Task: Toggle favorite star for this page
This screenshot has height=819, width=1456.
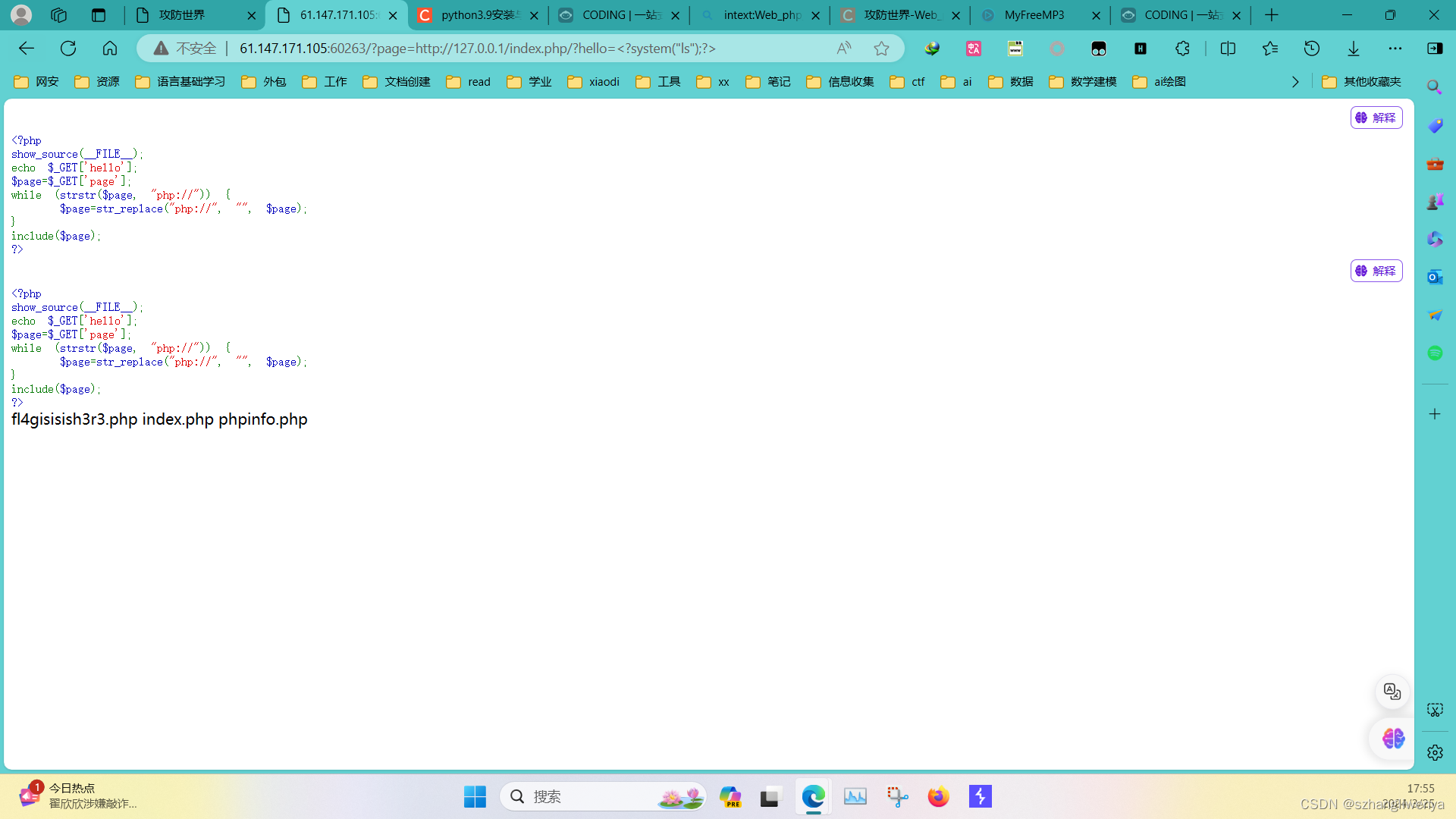Action: [881, 48]
